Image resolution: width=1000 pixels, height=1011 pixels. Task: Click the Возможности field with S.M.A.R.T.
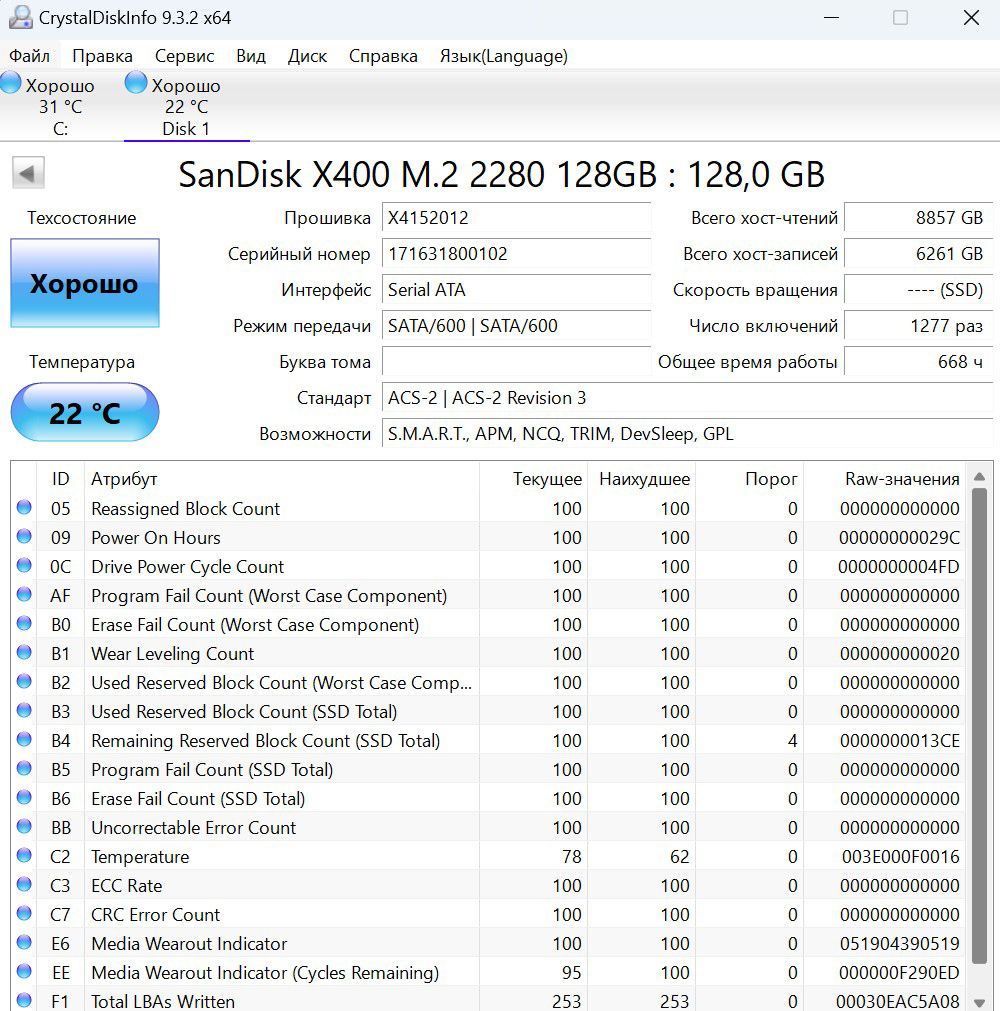pyautogui.click(x=687, y=434)
